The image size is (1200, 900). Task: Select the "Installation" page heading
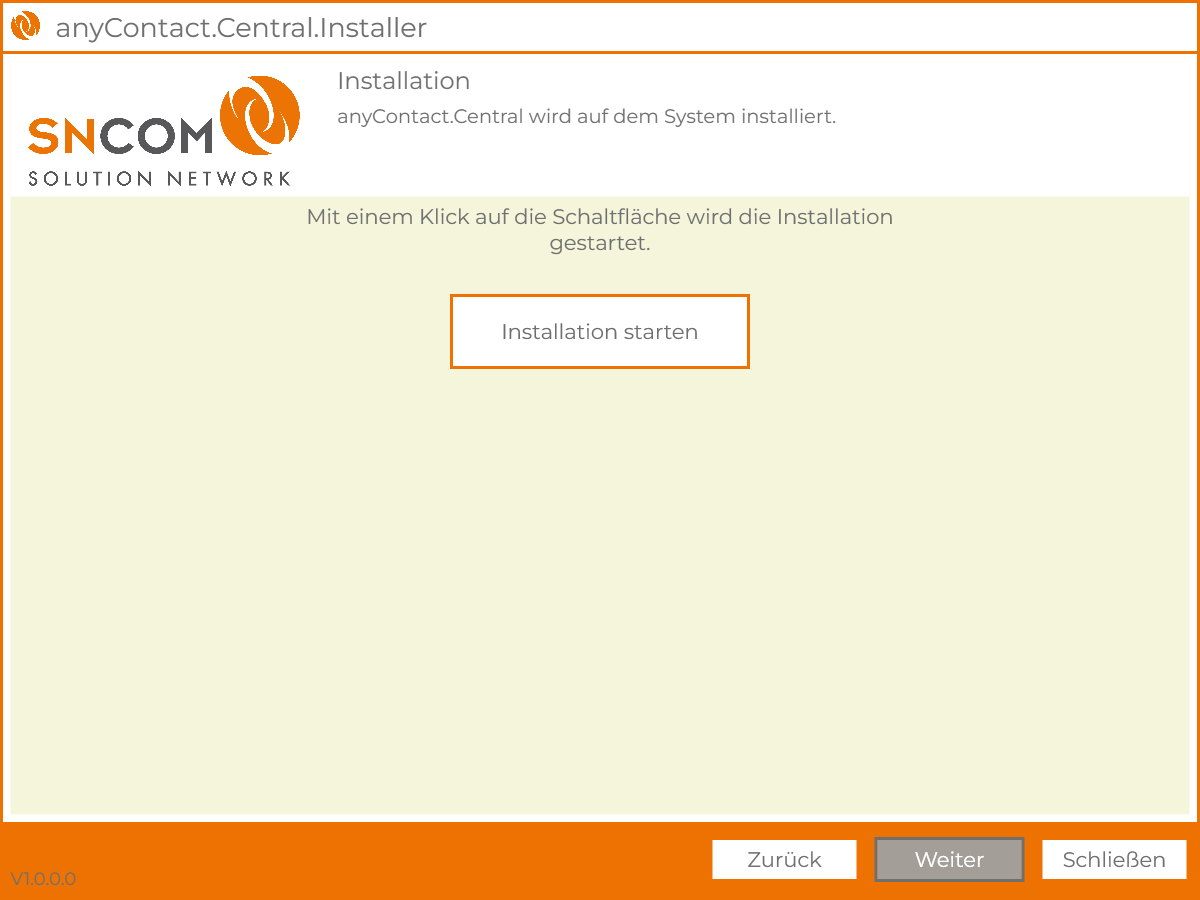click(403, 81)
